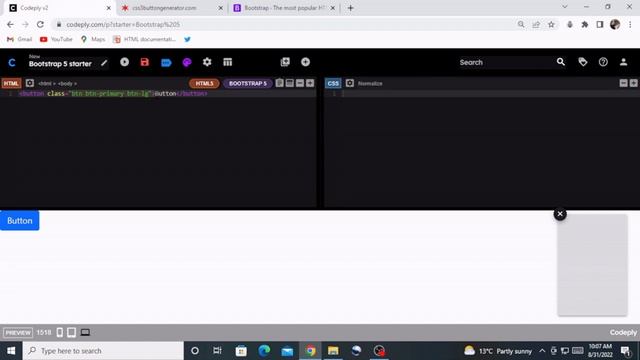Viewport: 640px width, 360px height.
Task: Run the code with the play icon
Action: click(124, 62)
